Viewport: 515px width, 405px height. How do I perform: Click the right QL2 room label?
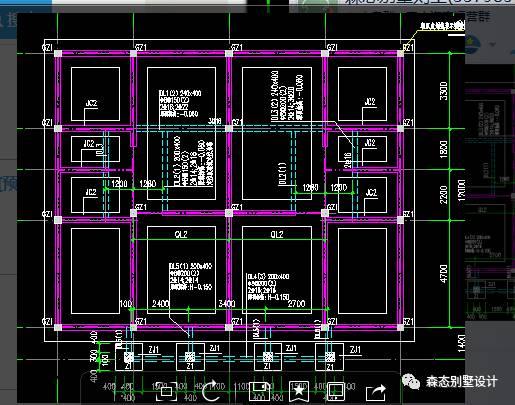277,234
